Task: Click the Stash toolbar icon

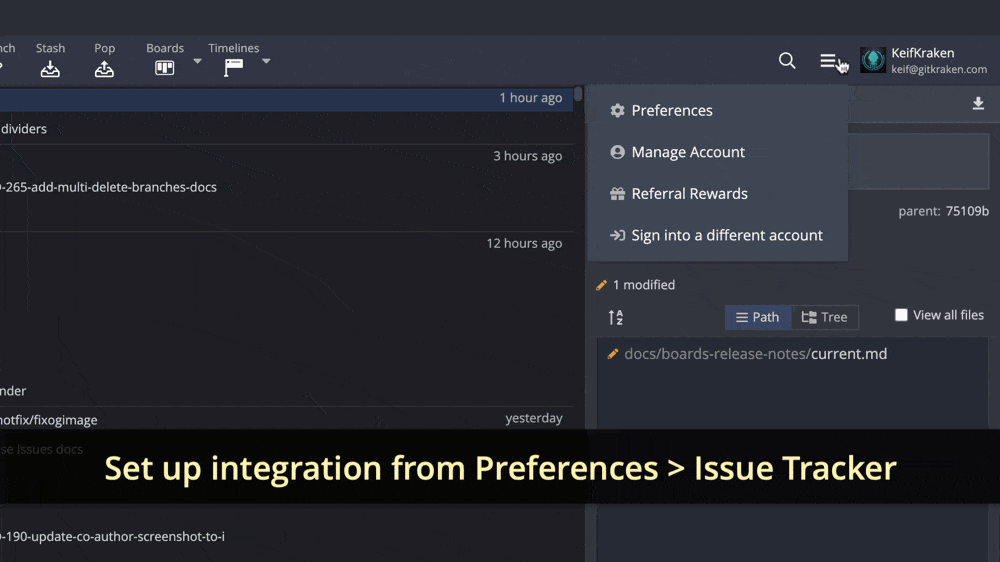Action: [50, 69]
